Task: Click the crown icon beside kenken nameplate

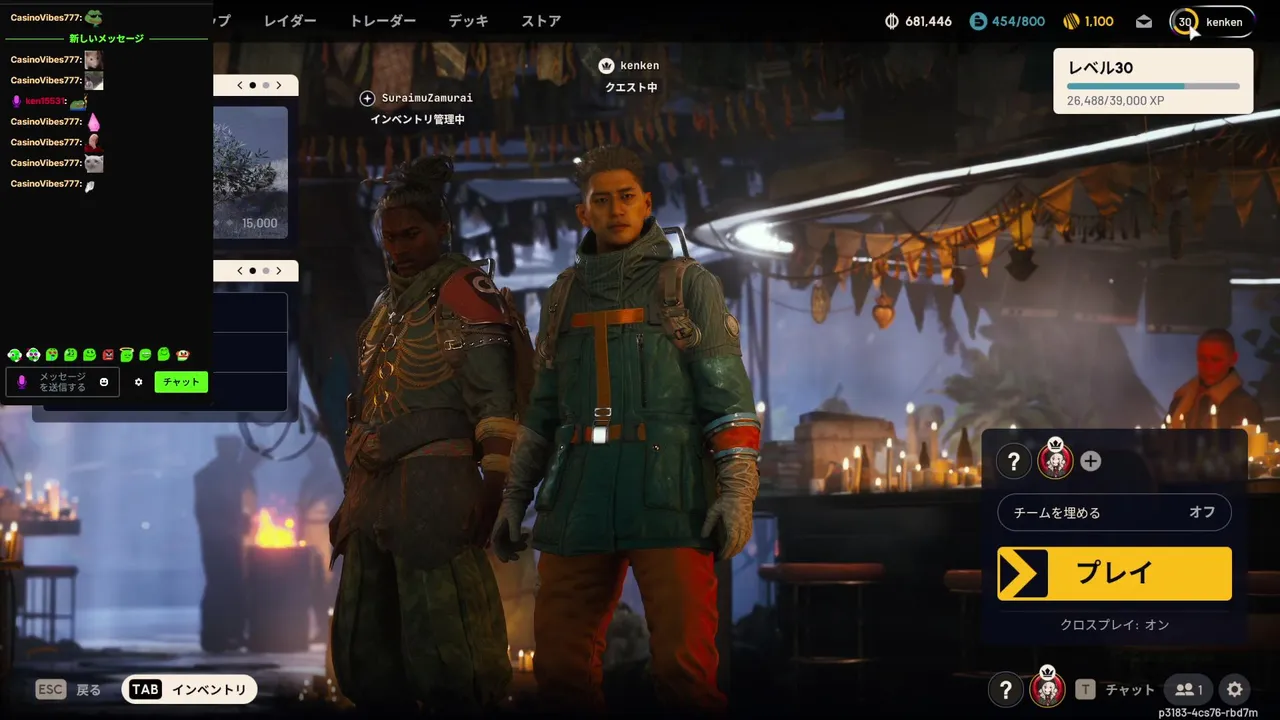Action: (x=606, y=66)
